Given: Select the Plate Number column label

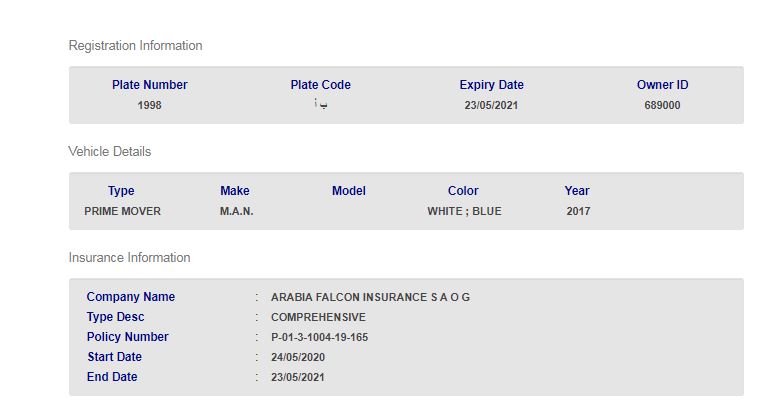Looking at the screenshot, I should 150,85.
